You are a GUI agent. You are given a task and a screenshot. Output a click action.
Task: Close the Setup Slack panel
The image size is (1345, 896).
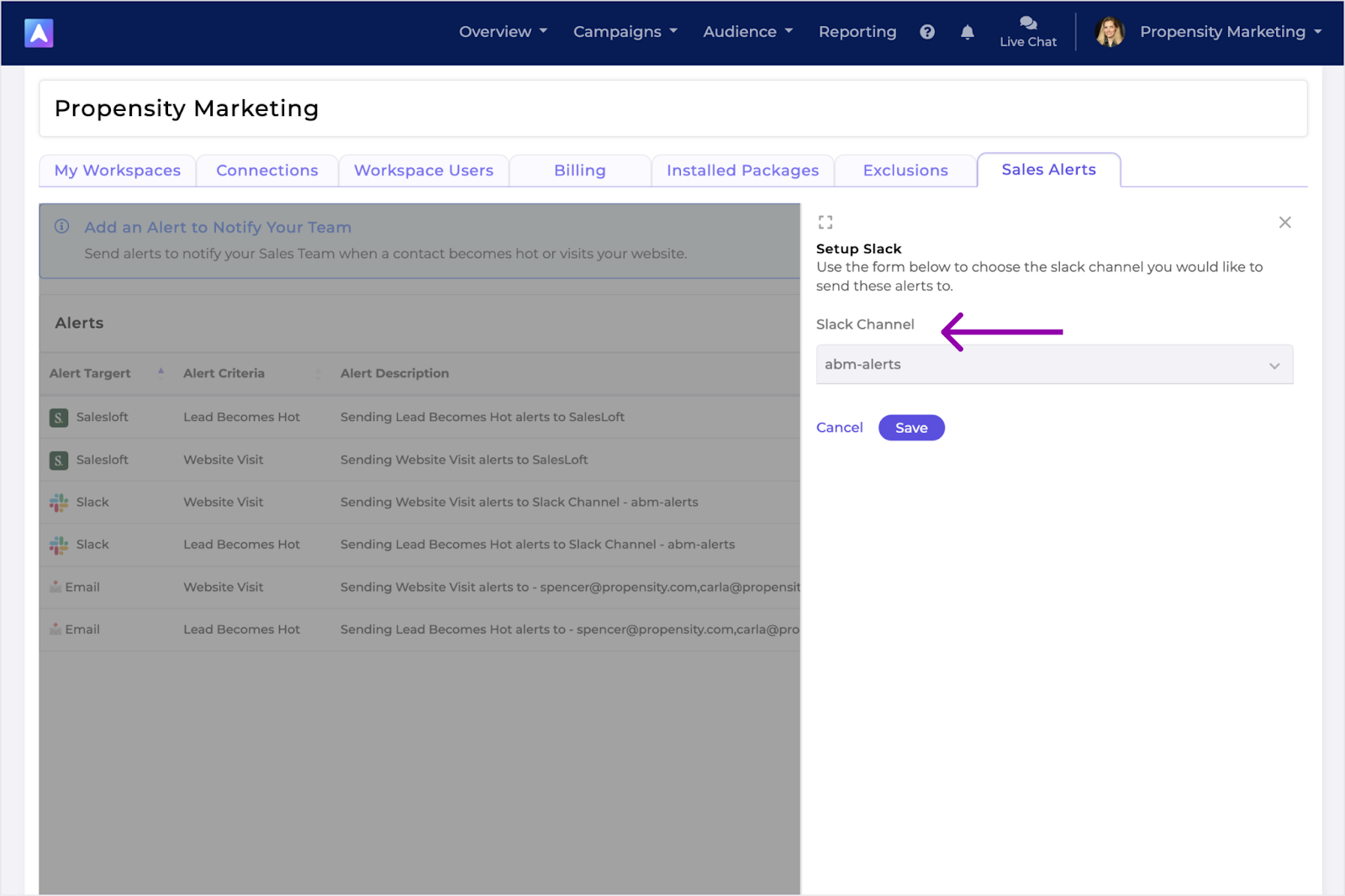1284,222
